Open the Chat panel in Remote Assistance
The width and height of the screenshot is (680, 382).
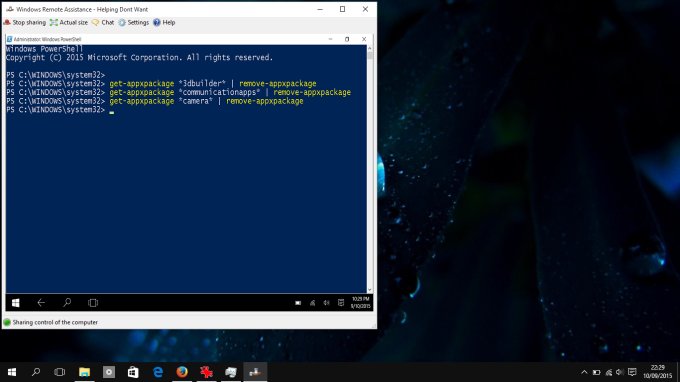103,23
